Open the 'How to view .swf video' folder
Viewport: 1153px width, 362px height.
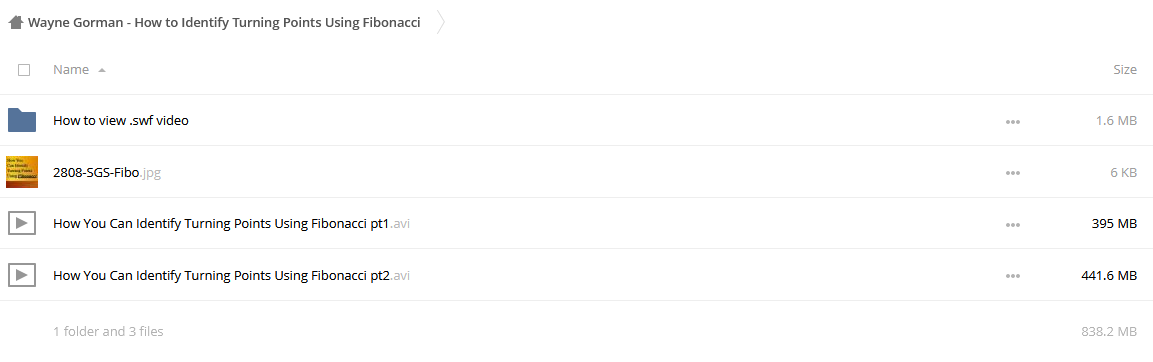click(x=121, y=120)
